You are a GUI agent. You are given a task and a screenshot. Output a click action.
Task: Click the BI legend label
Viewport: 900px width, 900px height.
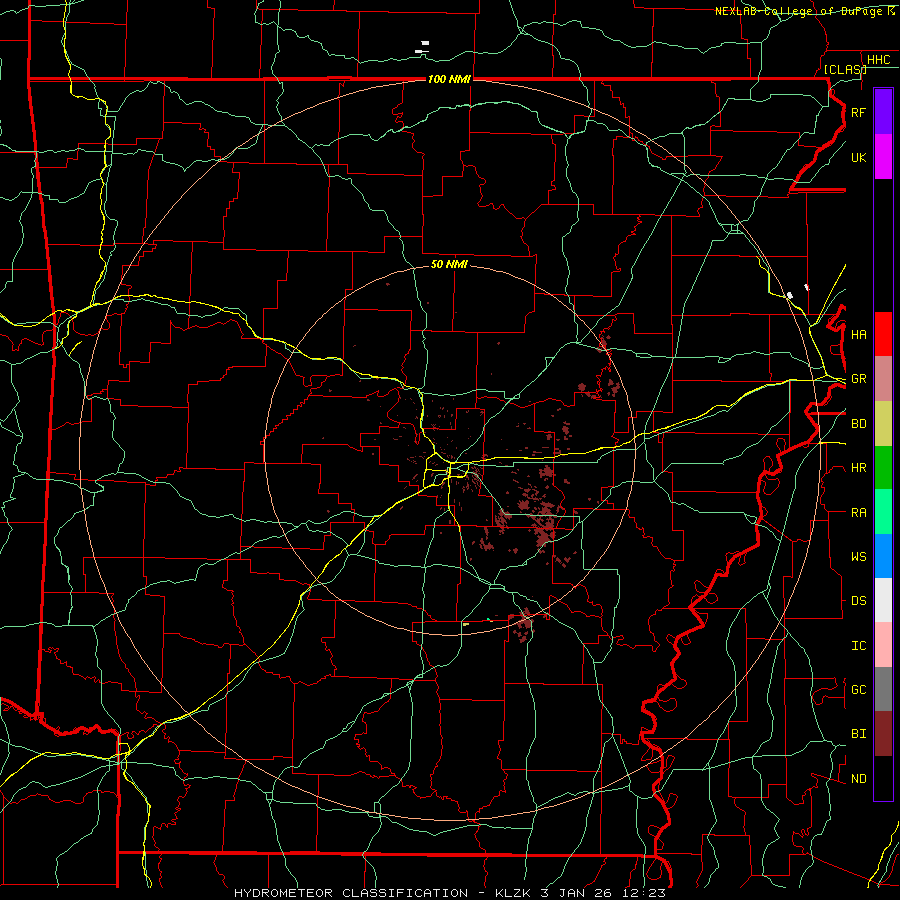(x=858, y=734)
